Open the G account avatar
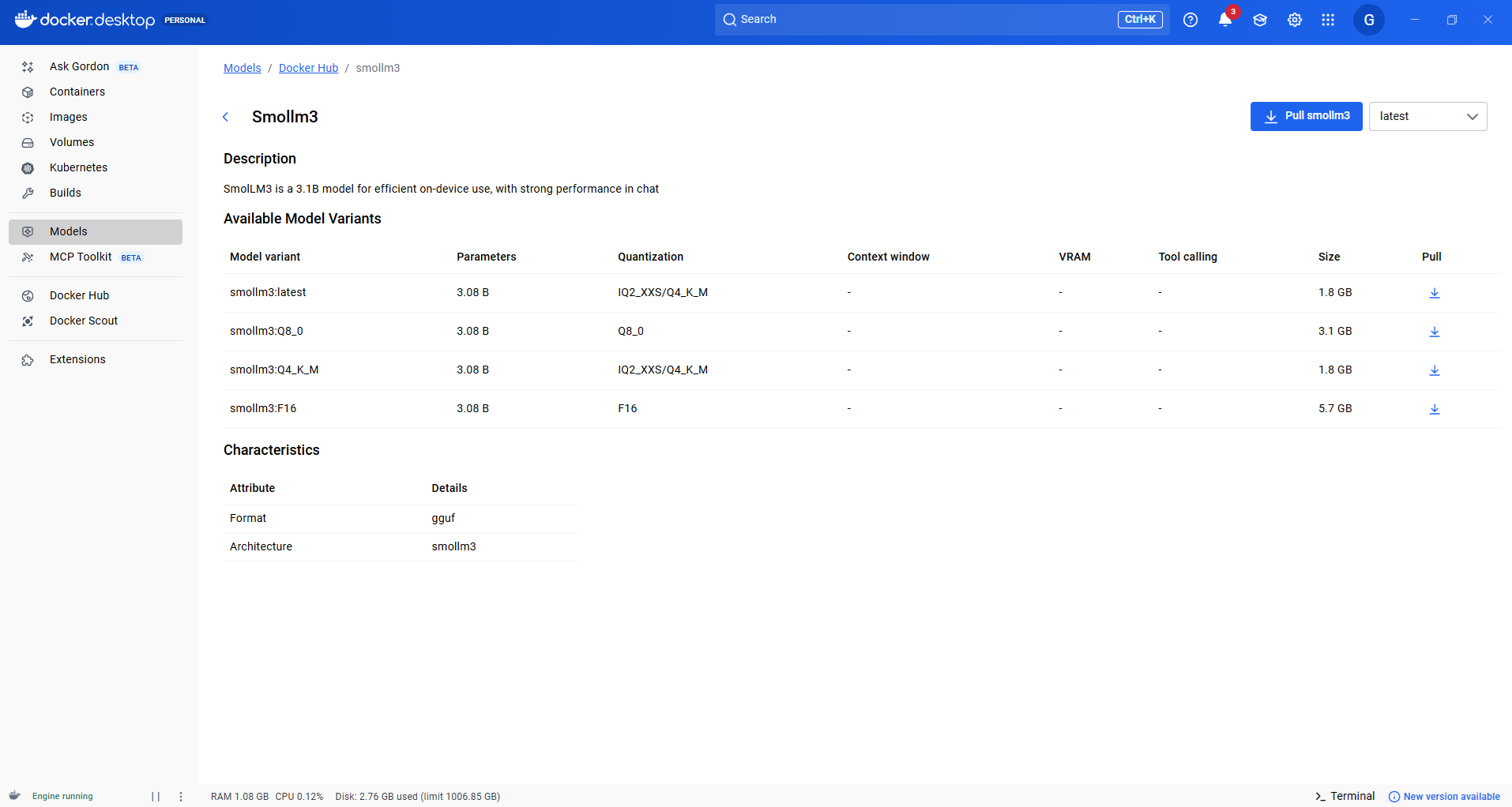 (1369, 20)
